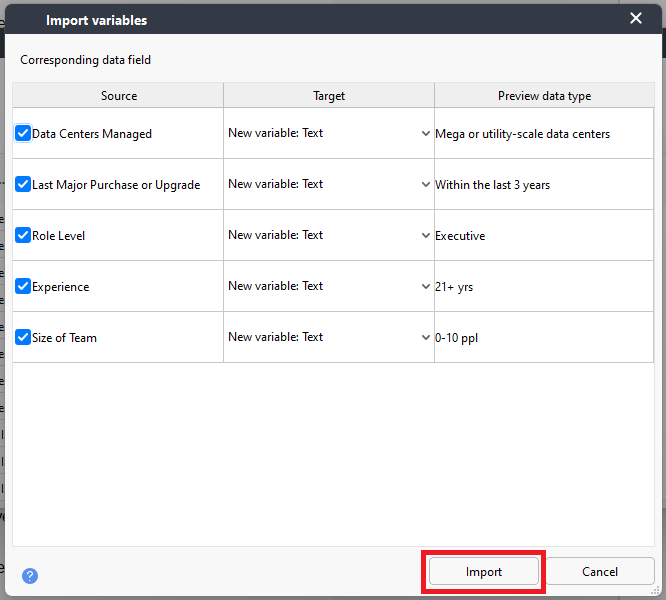
Task: Expand target dropdown for Role Level
Action: (x=329, y=235)
